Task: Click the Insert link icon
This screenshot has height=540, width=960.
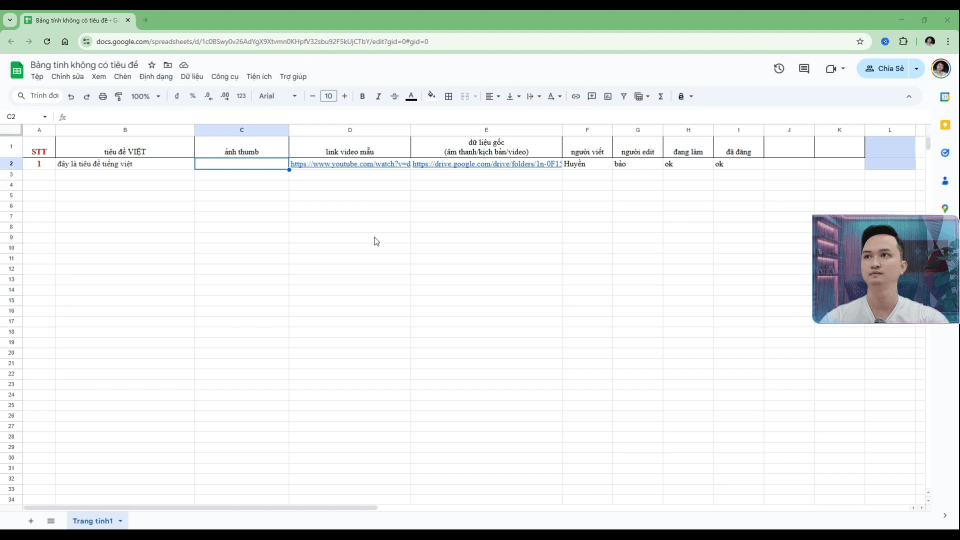Action: click(x=575, y=97)
